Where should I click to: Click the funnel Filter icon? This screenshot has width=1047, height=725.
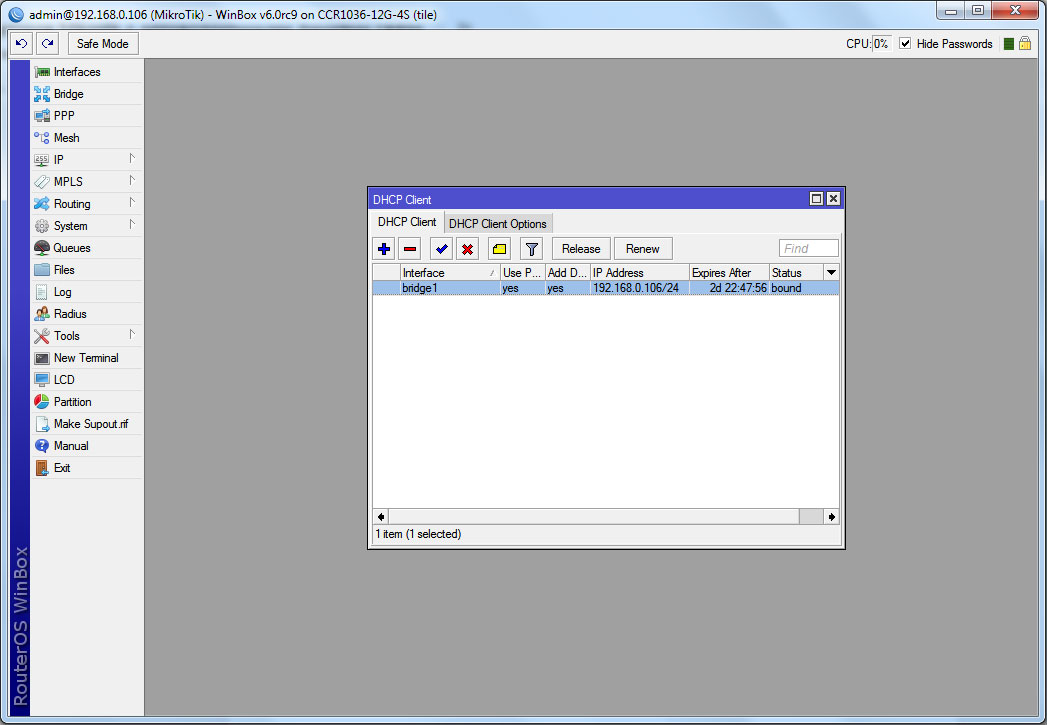(531, 249)
